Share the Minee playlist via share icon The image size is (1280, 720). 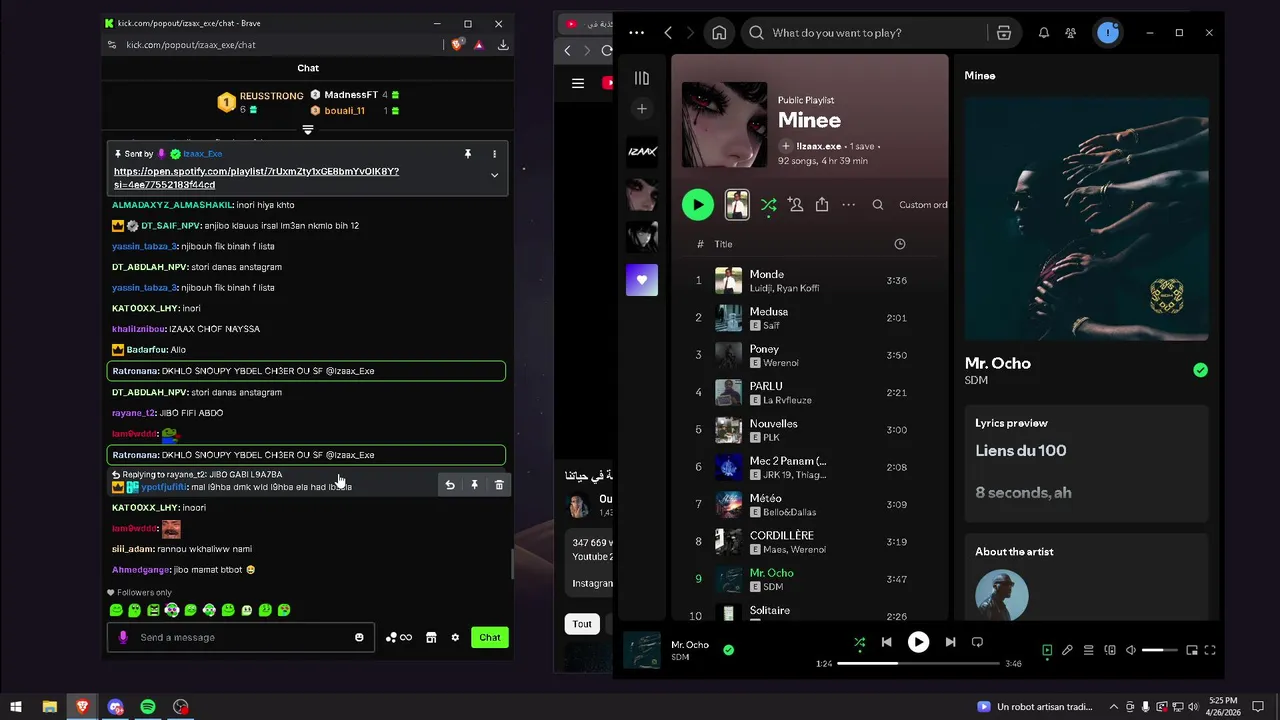(822, 205)
